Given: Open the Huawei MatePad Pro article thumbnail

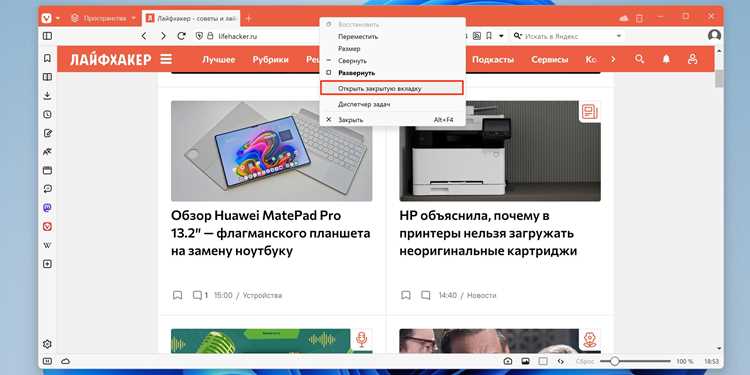Looking at the screenshot, I should pos(271,151).
